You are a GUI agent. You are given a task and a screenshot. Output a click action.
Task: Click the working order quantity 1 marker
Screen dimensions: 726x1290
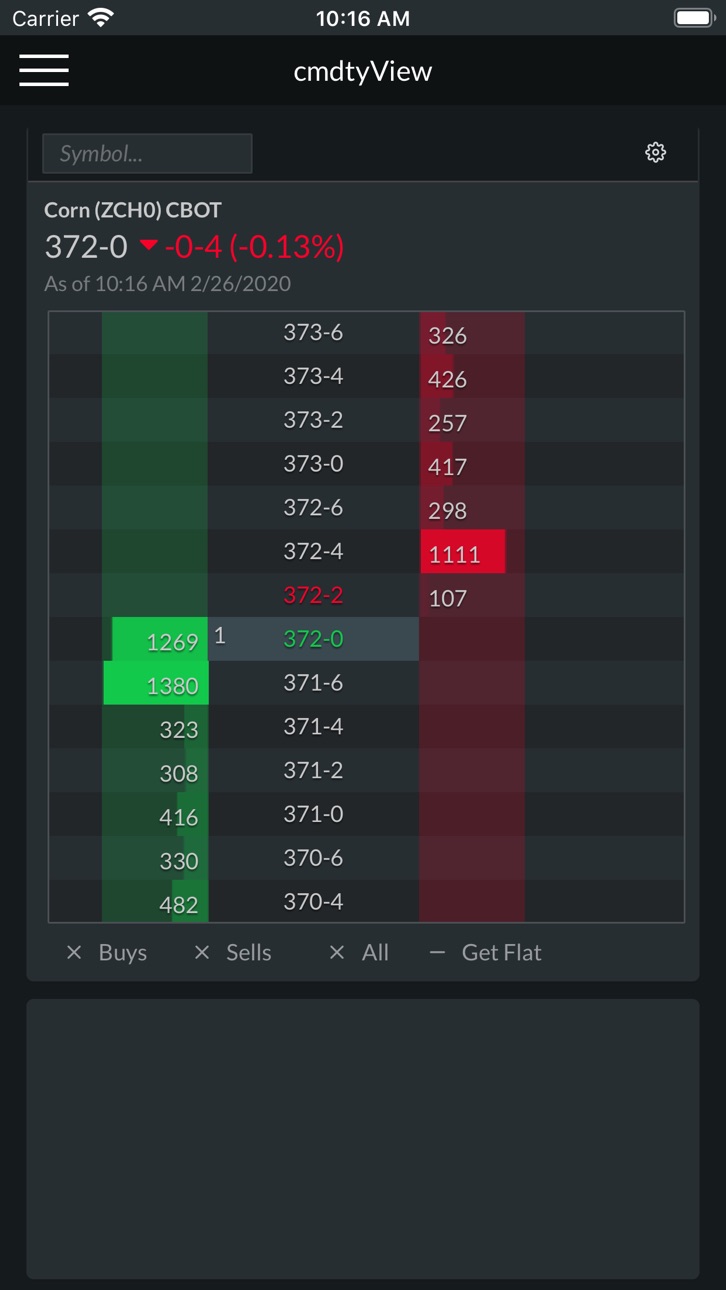point(220,635)
